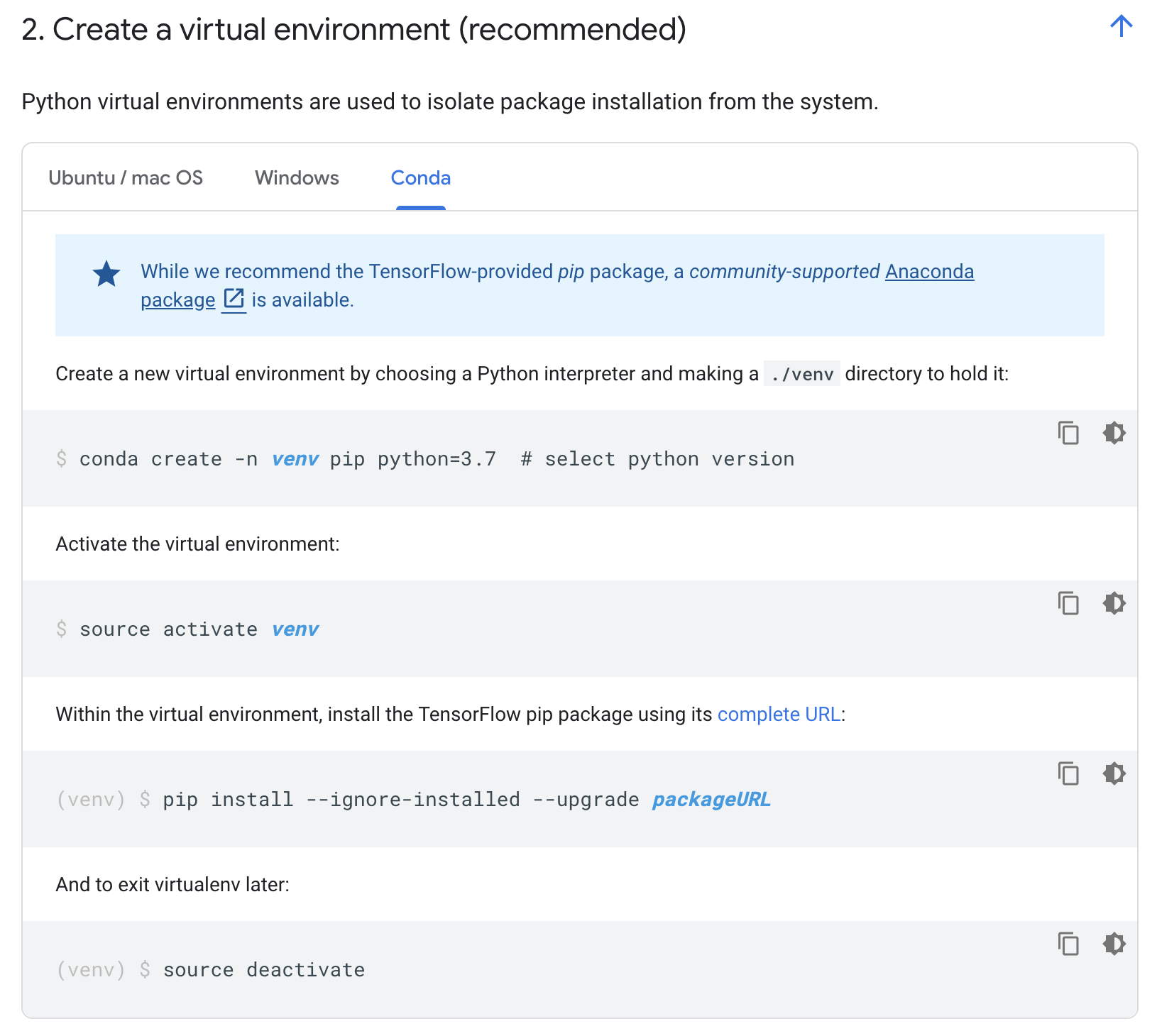Toggle dark theme on pip install code block

(x=1114, y=773)
